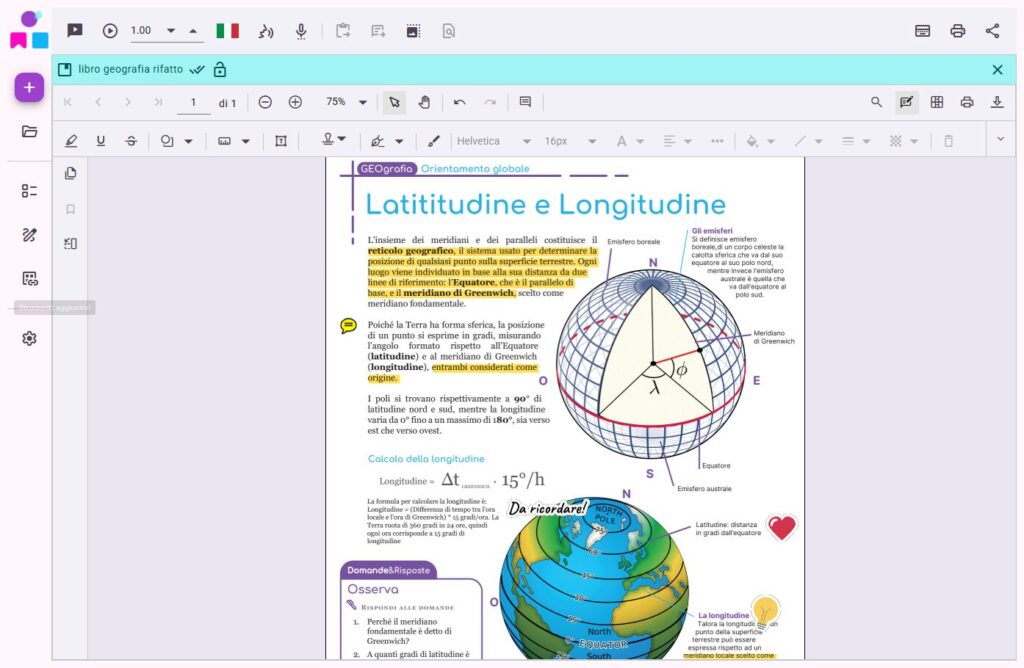Toggle the annotation edit mode button

(907, 102)
